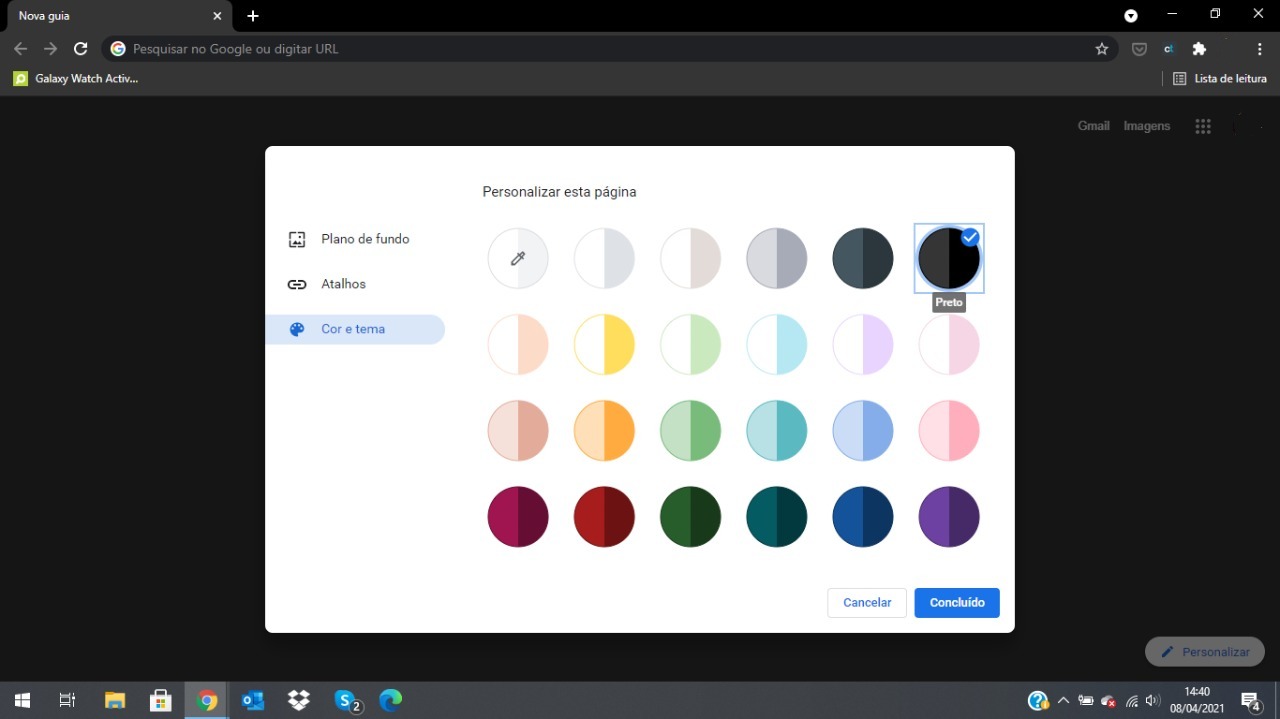
Task: Open the Windows notification center
Action: point(1251,701)
